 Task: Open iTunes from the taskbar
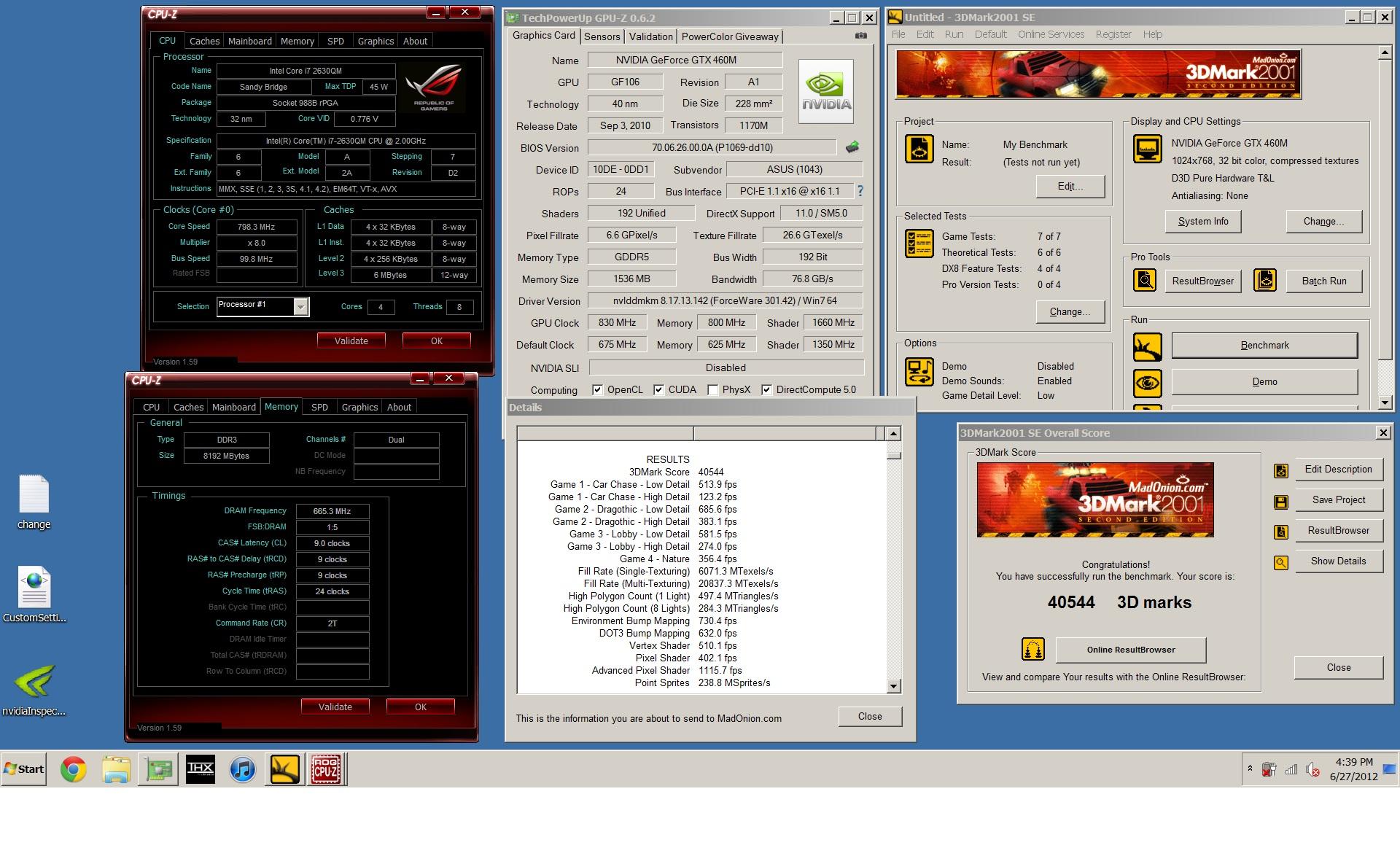(243, 769)
